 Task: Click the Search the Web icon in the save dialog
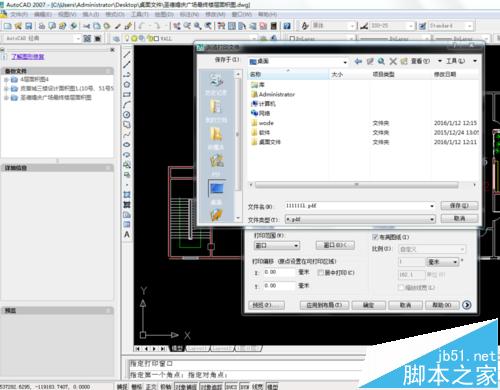pyautogui.click(x=381, y=61)
